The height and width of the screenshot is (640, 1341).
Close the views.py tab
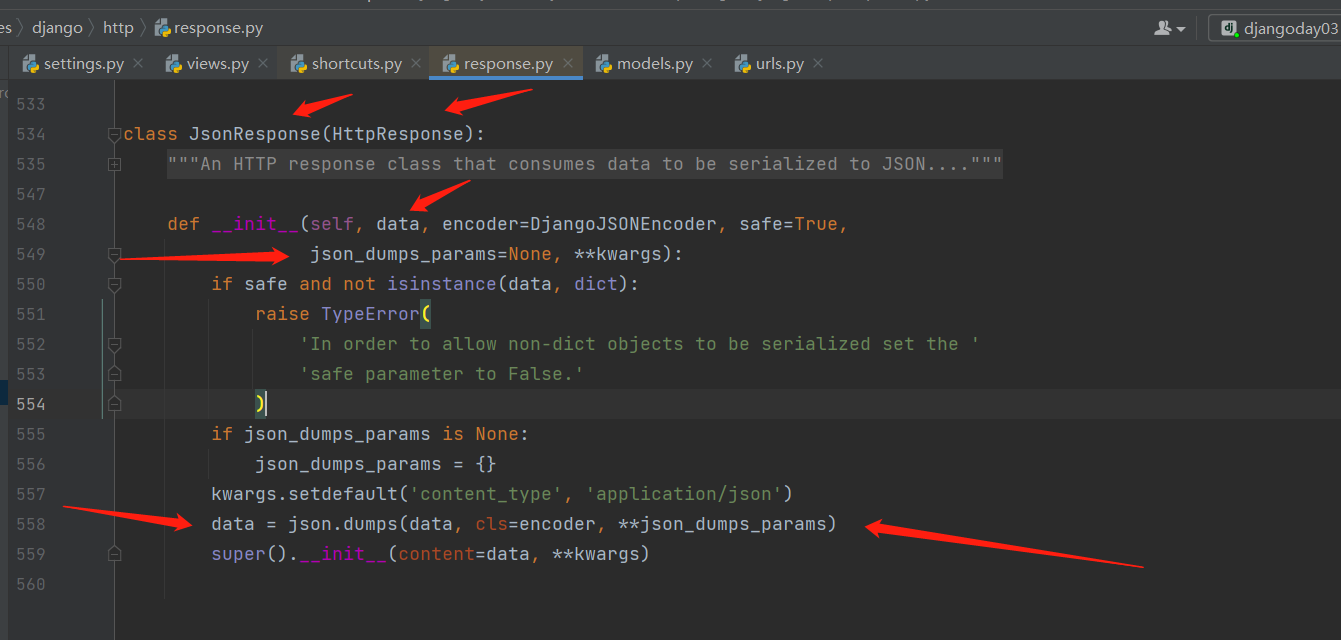click(x=263, y=63)
